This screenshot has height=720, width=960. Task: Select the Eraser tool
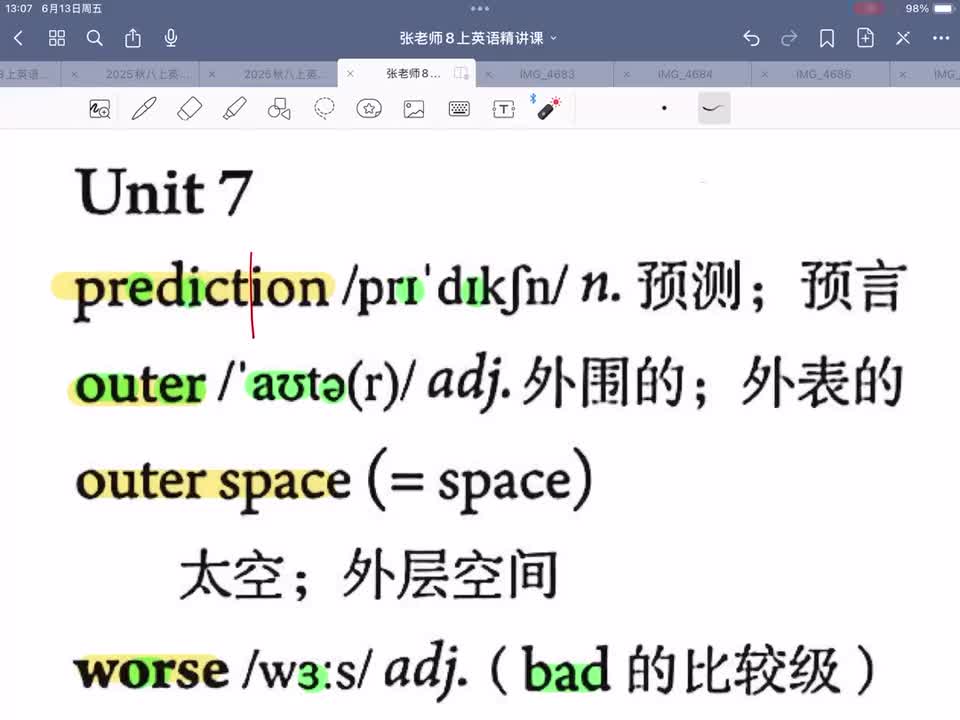pyautogui.click(x=189, y=109)
